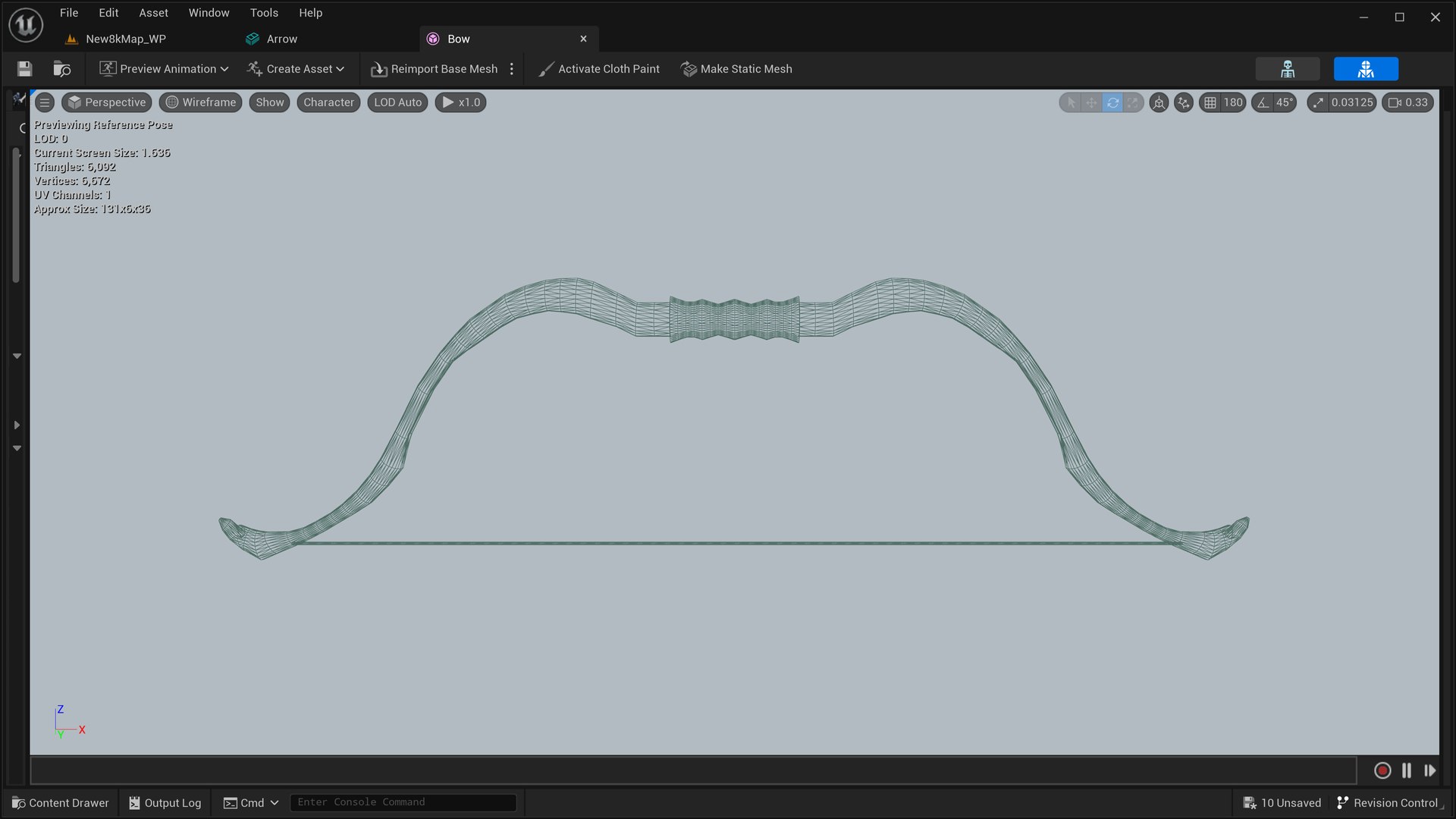Select the blue Skeletal Mesh mode icon
Image resolution: width=1456 pixels, height=819 pixels.
[x=1366, y=69]
